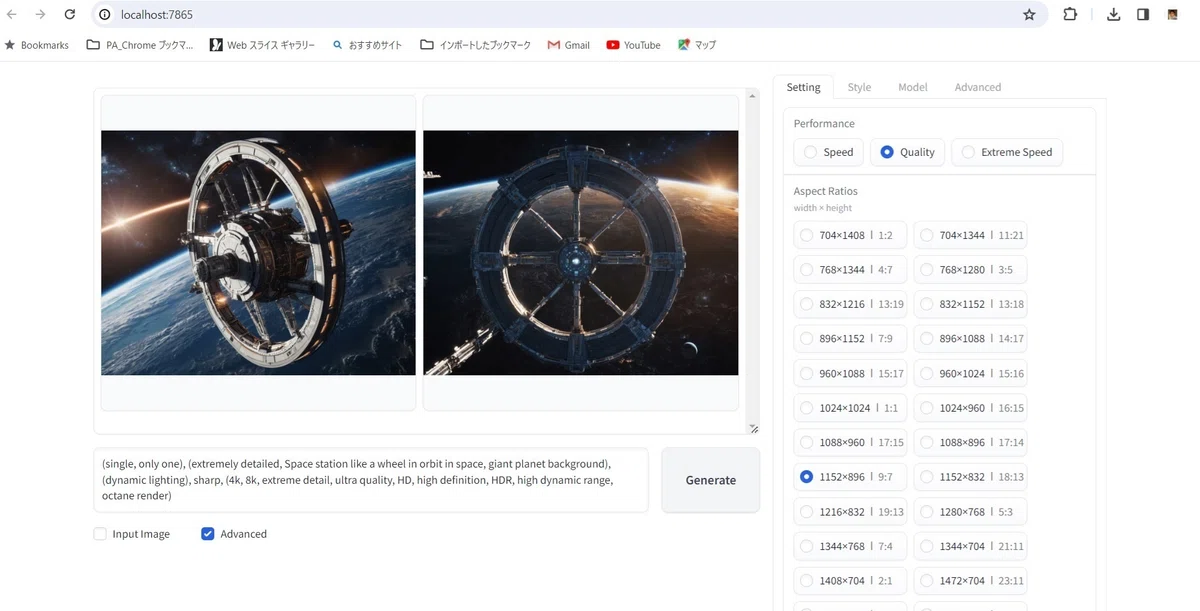Reload the page with the refresh icon

coord(69,15)
